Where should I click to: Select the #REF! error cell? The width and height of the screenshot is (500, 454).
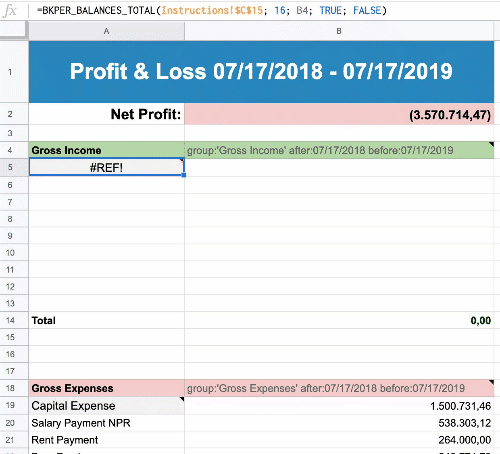107,167
